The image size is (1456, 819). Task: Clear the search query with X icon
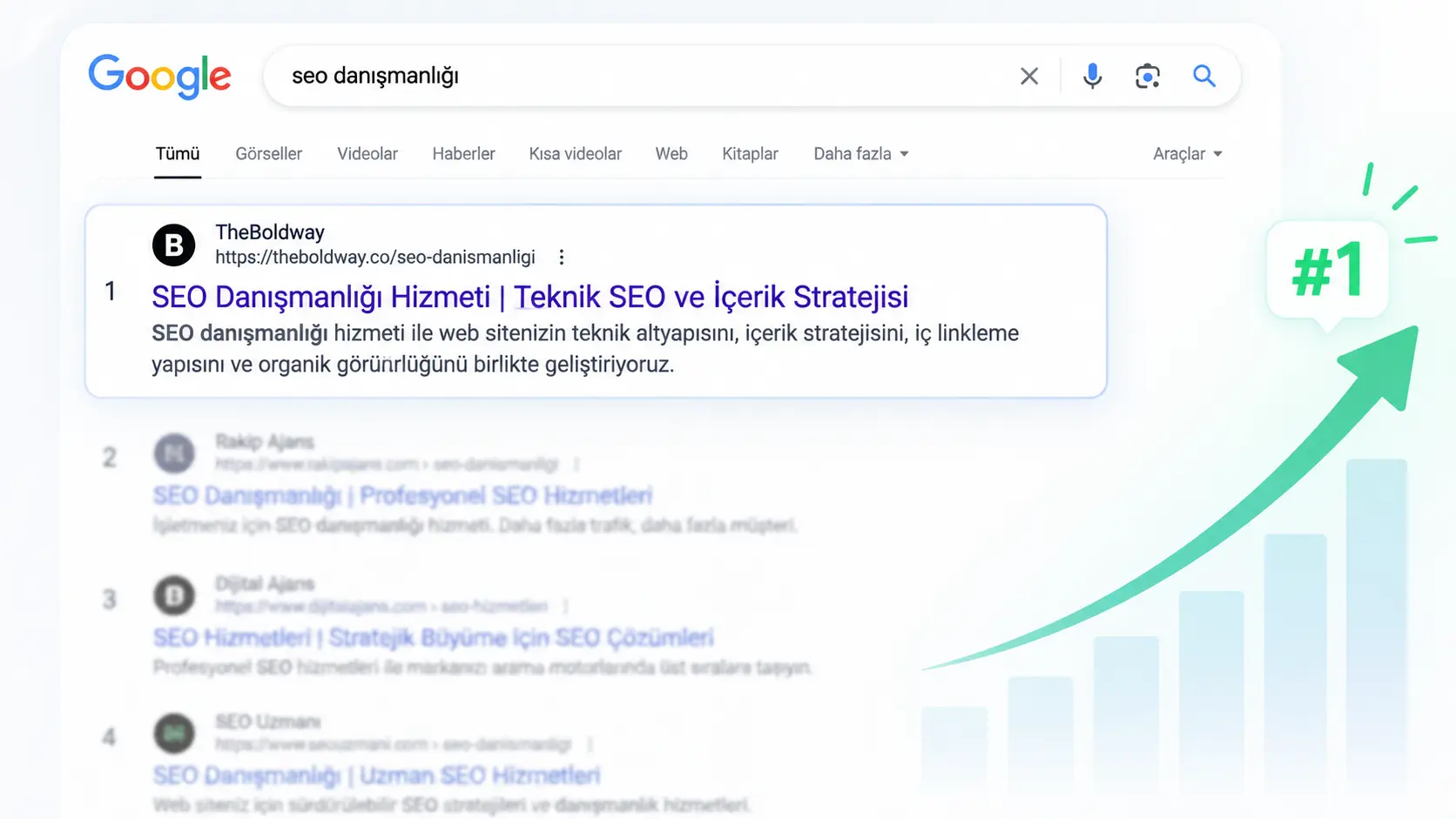point(1029,77)
